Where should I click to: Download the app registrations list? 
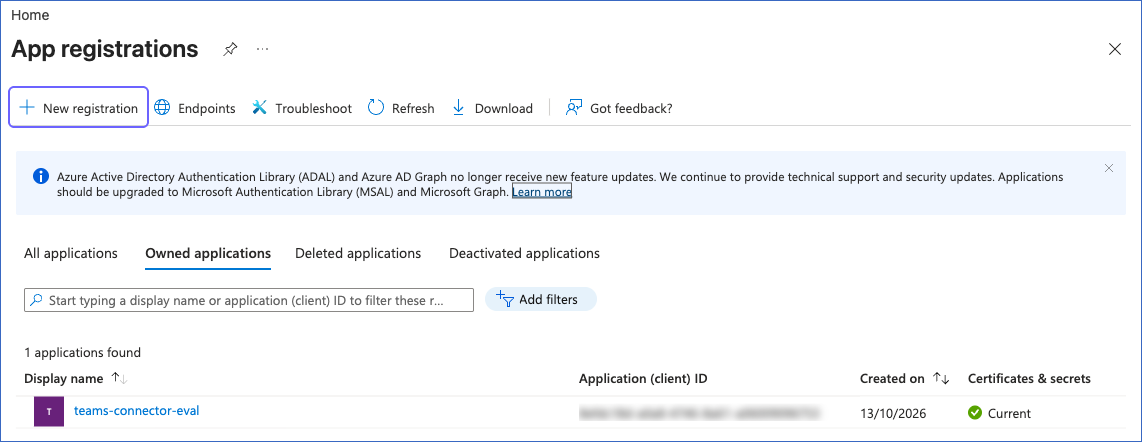(x=492, y=108)
